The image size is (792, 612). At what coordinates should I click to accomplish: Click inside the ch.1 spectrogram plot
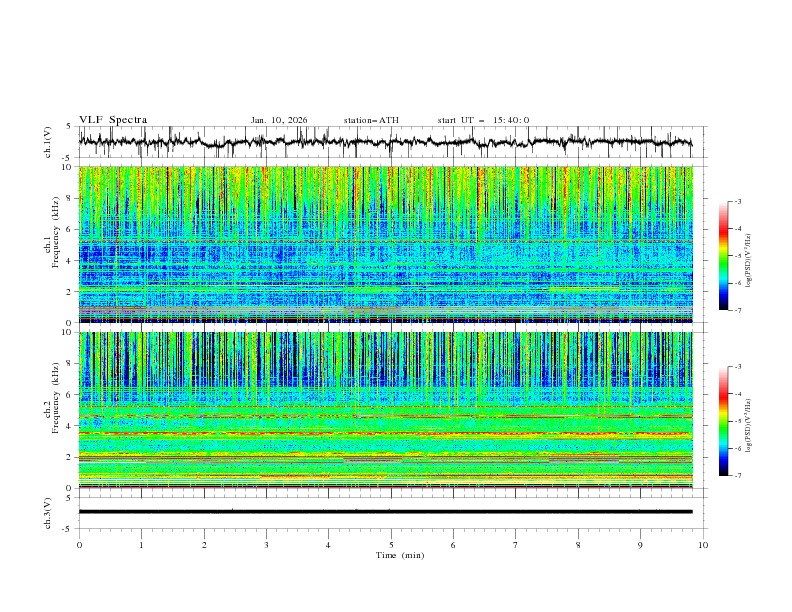pyautogui.click(x=385, y=244)
